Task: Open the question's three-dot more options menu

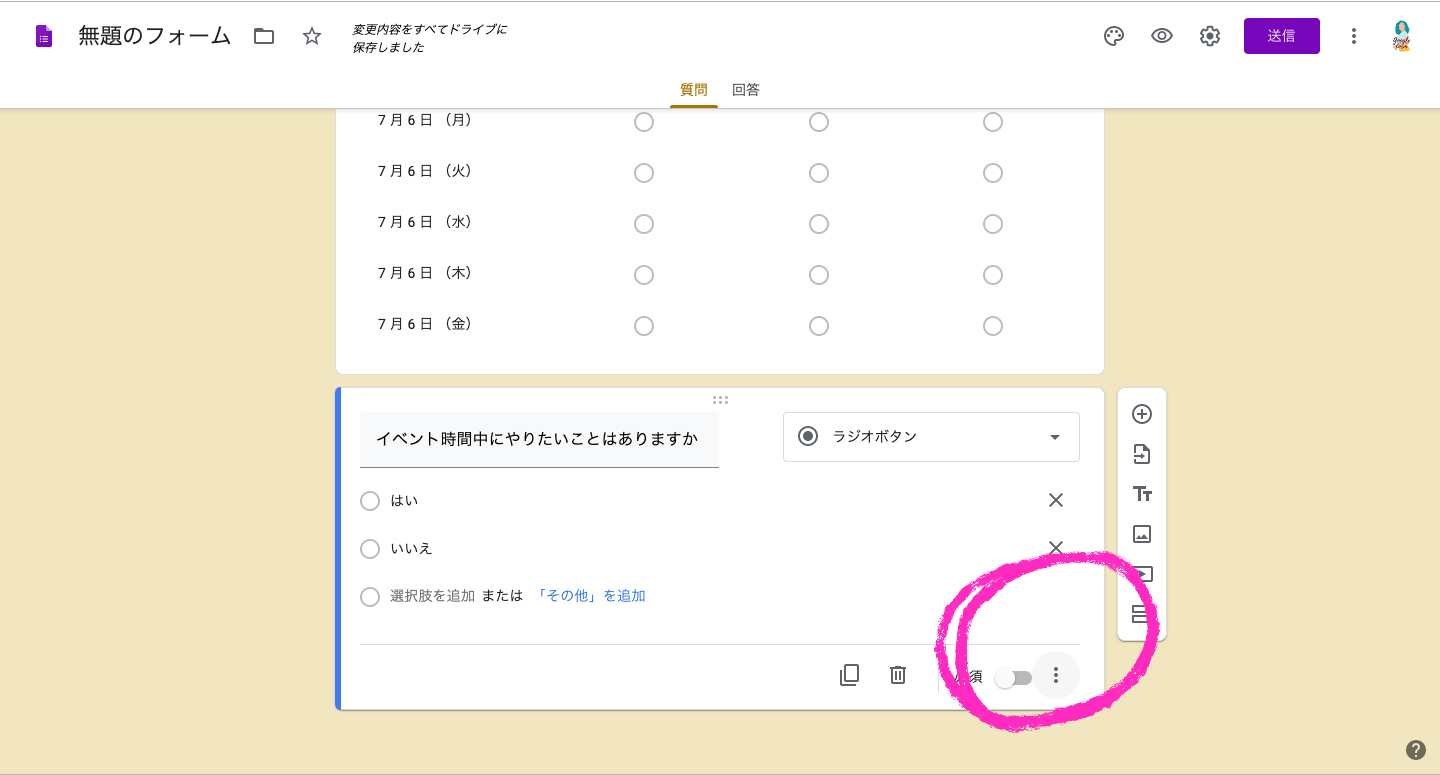Action: (x=1055, y=676)
